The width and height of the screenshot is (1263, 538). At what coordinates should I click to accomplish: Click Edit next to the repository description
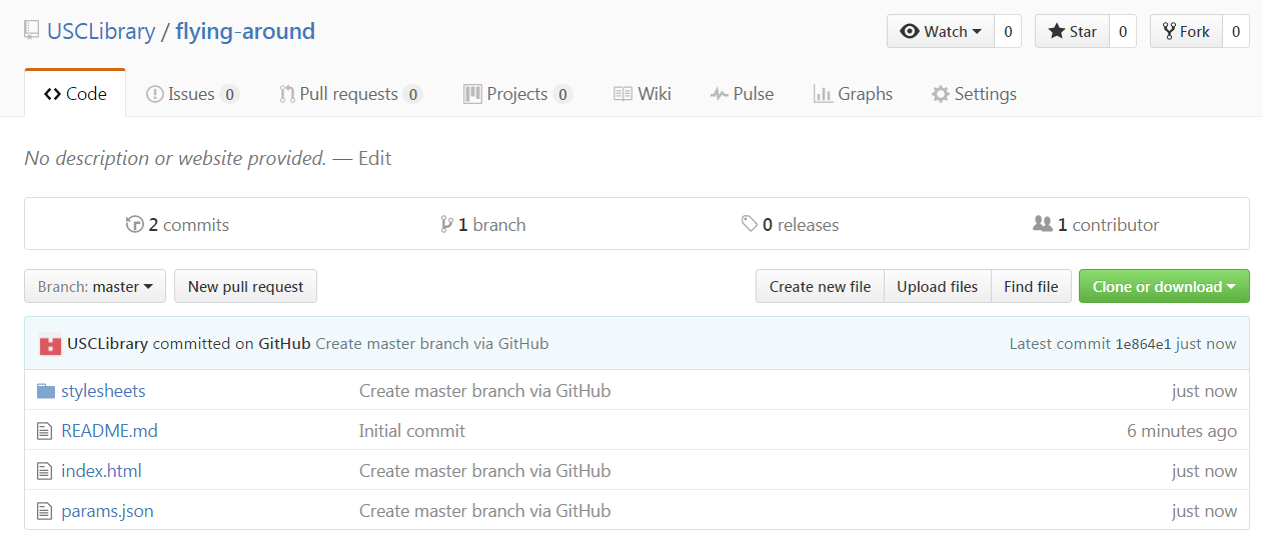(x=375, y=158)
